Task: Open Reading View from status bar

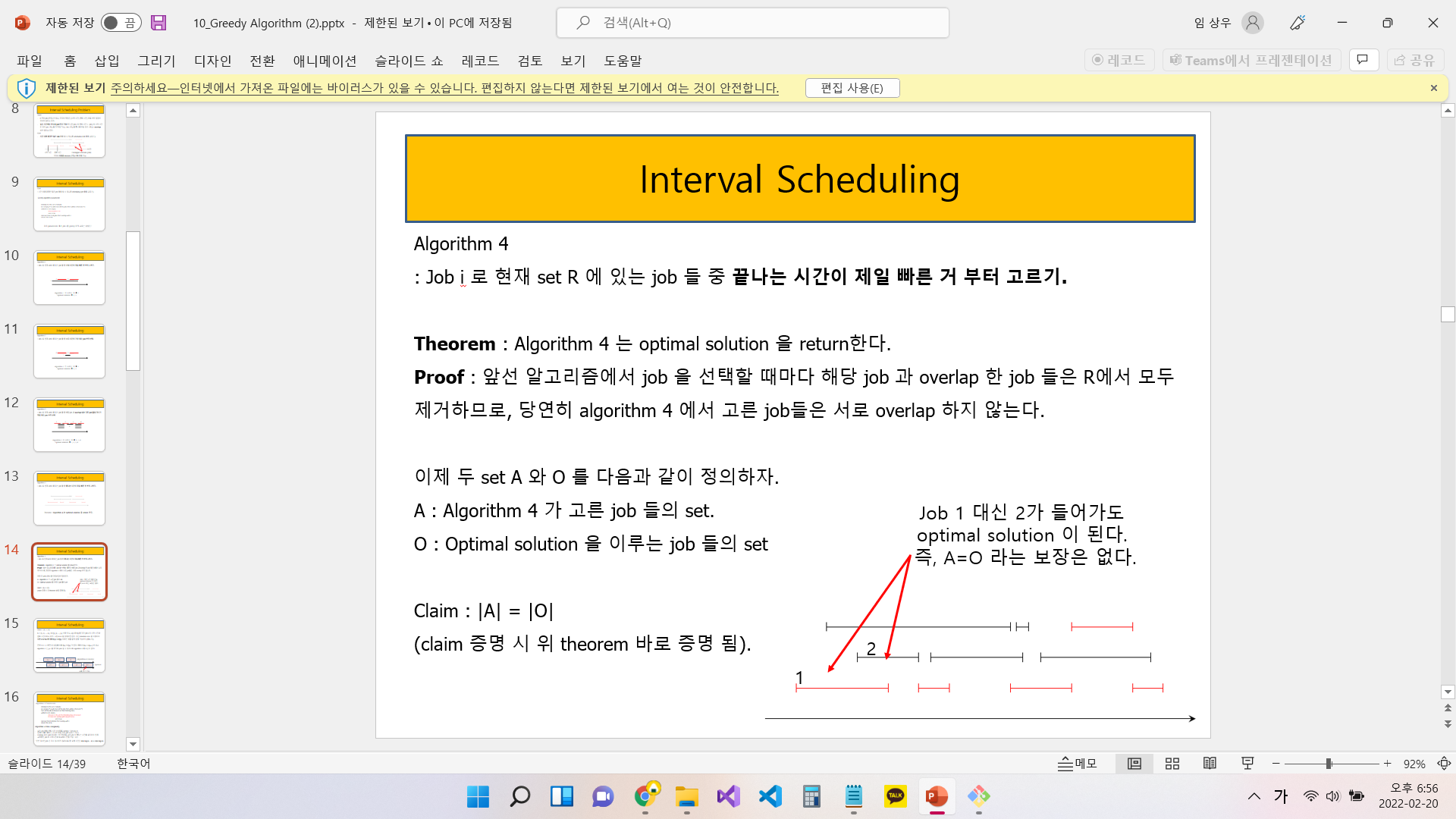Action: pyautogui.click(x=1210, y=764)
